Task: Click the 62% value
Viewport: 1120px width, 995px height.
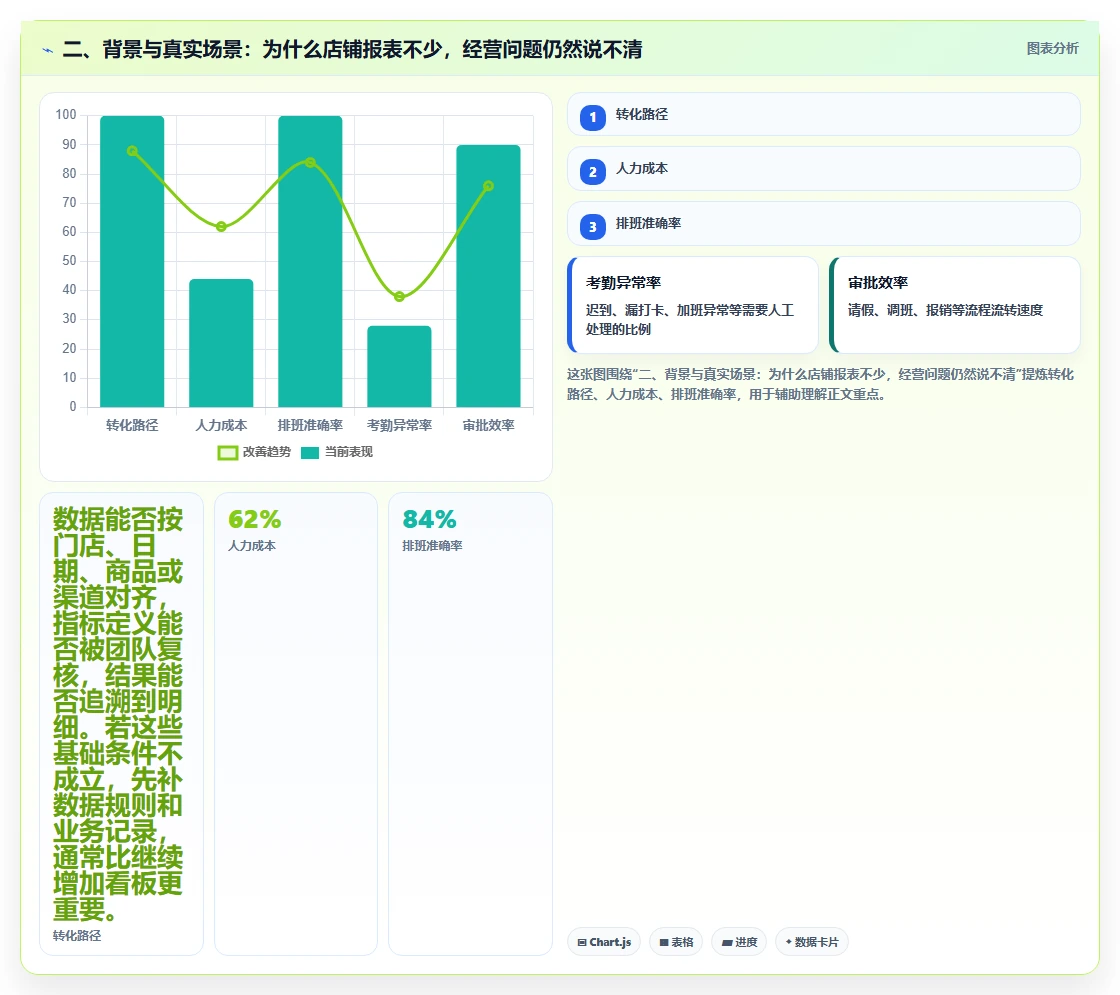Action: [254, 519]
